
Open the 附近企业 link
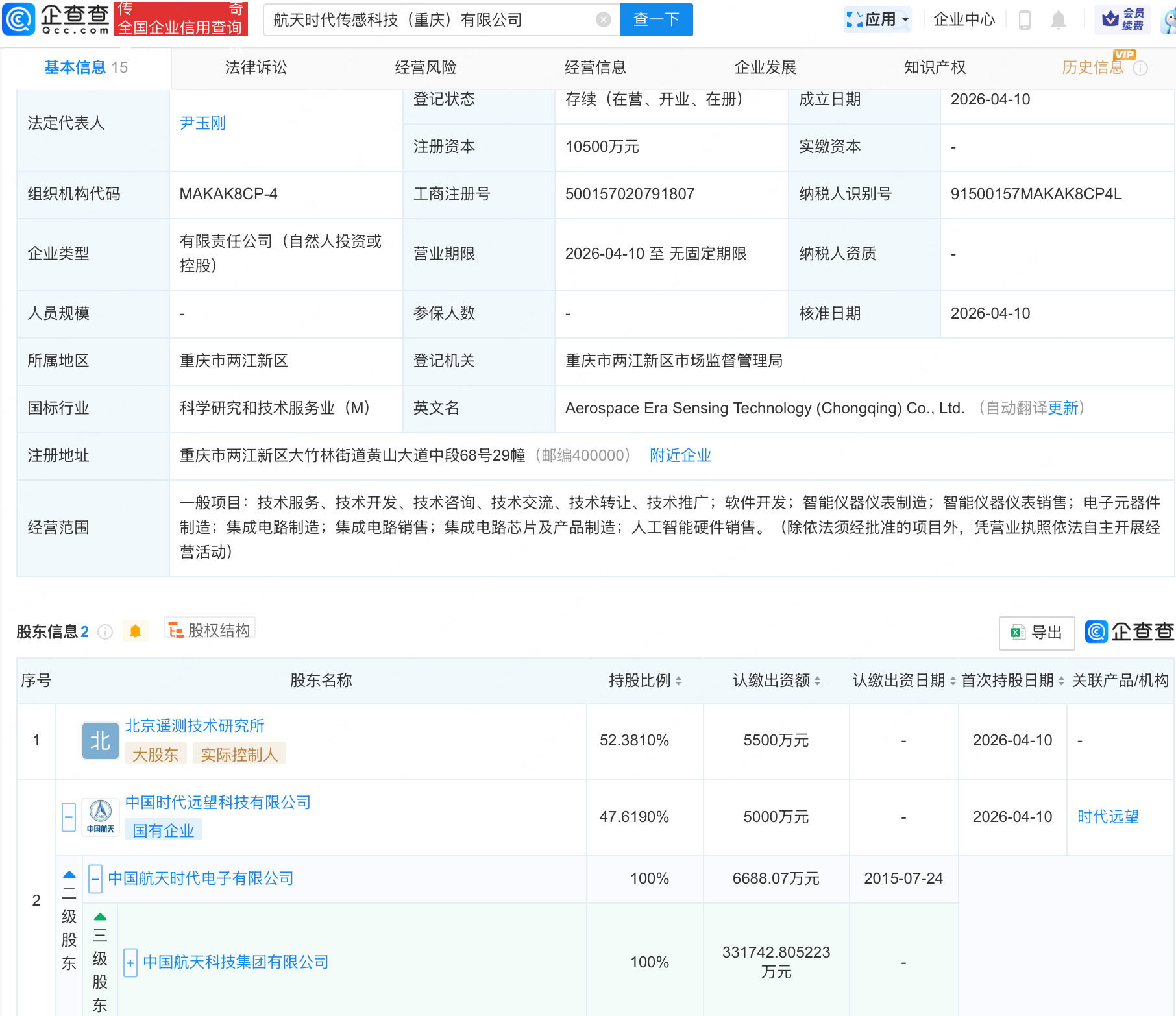[680, 455]
